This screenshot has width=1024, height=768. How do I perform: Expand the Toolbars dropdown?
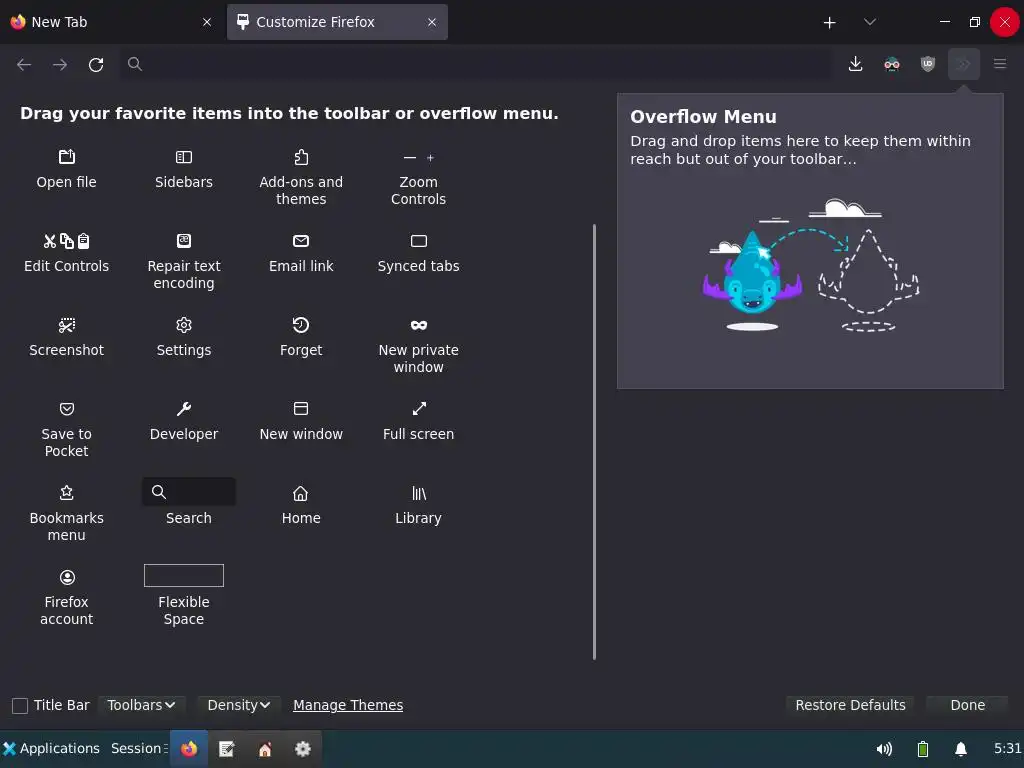click(141, 705)
